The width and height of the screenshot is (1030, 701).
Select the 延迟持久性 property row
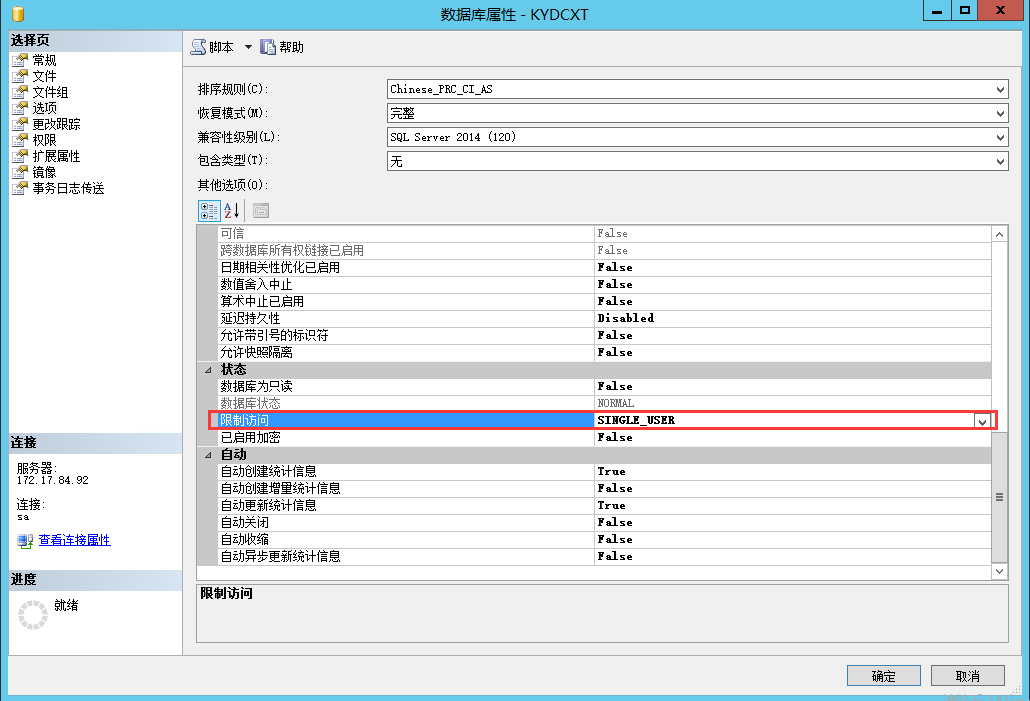604,319
